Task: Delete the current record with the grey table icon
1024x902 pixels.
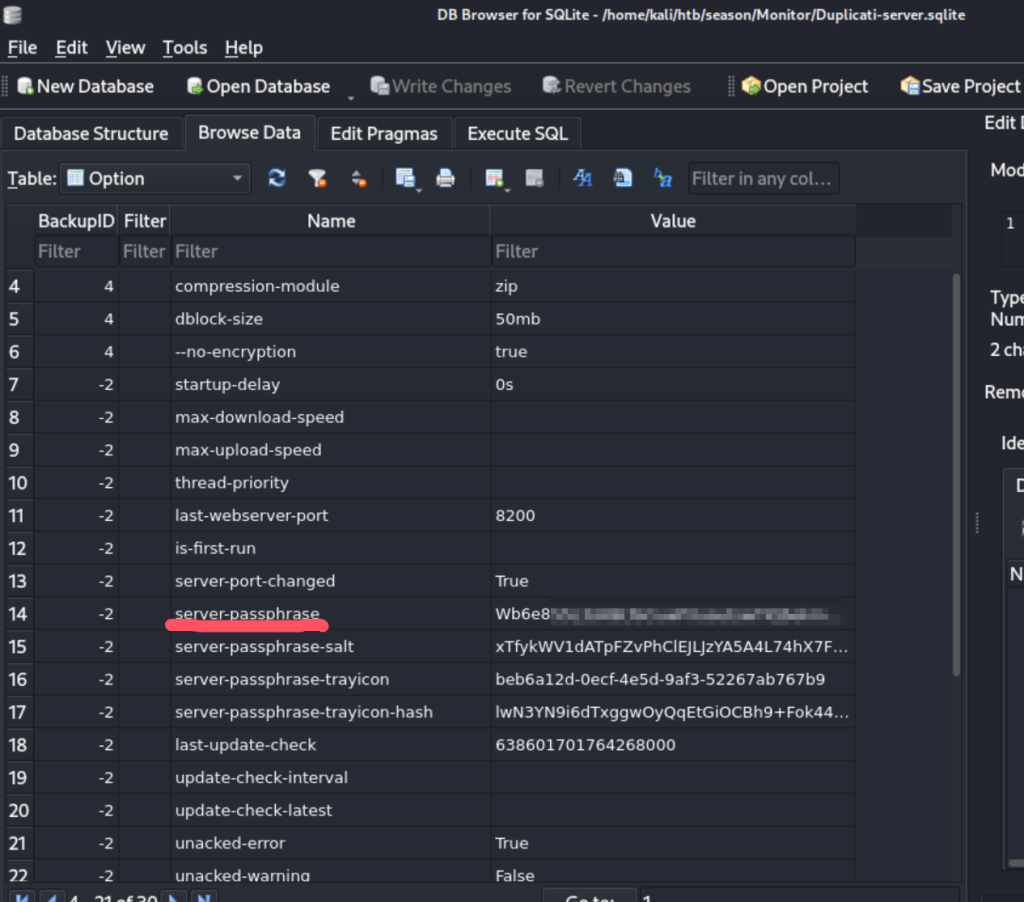Action: pyautogui.click(x=534, y=178)
